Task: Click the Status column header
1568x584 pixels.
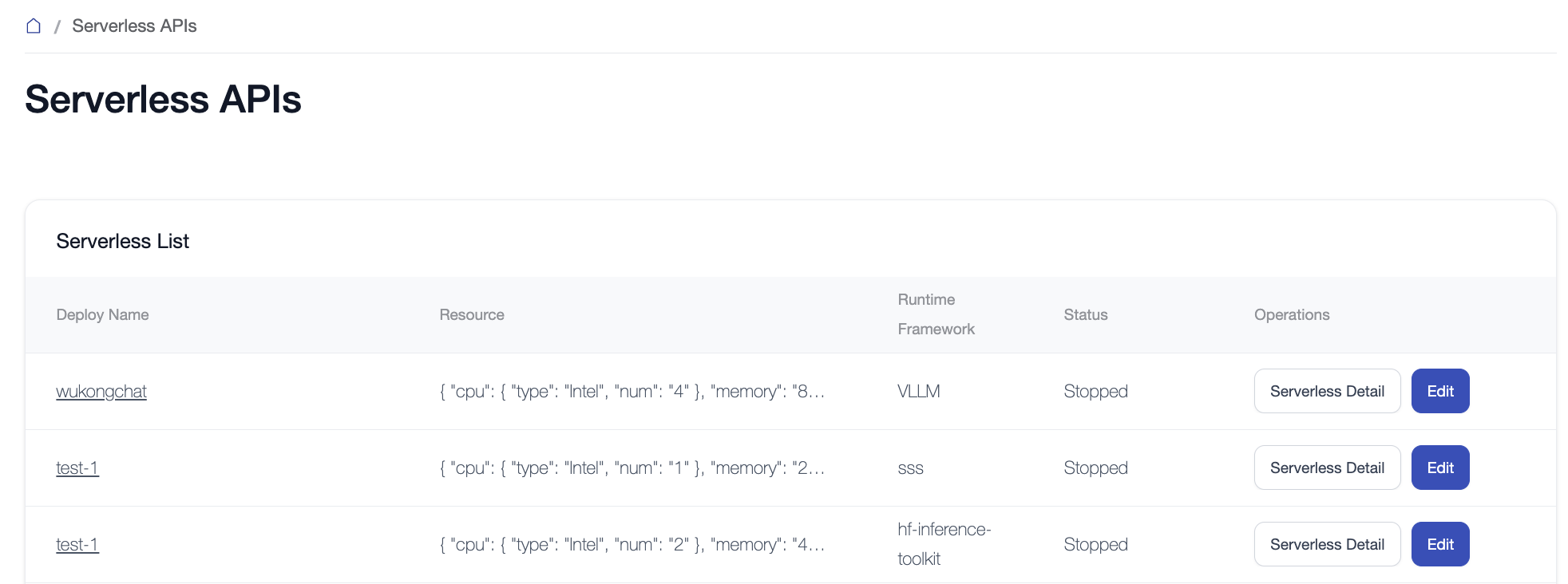Action: (x=1085, y=315)
